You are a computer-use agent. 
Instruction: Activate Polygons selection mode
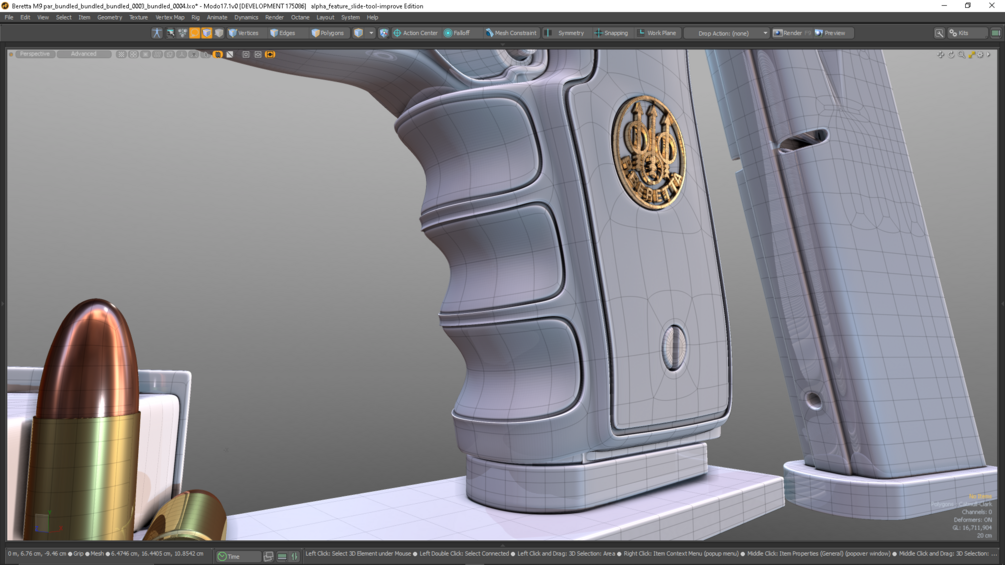coord(328,33)
